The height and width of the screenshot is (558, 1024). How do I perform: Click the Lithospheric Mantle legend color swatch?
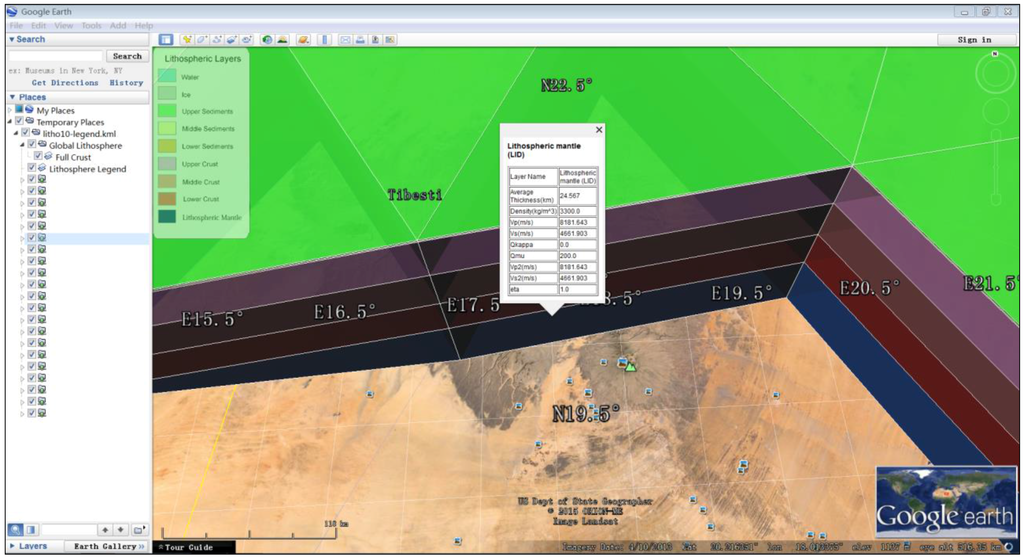[x=167, y=216]
